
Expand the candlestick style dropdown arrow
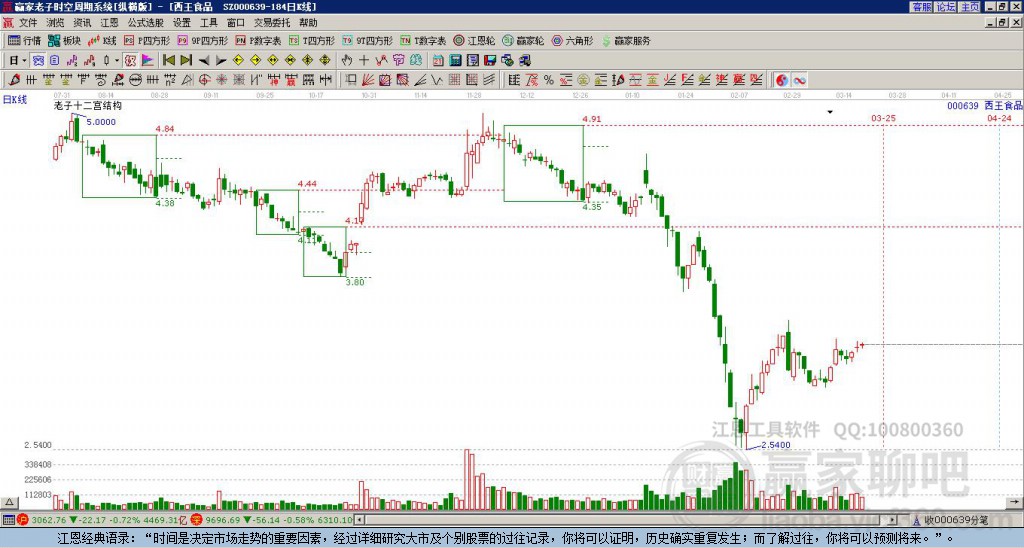click(x=117, y=61)
